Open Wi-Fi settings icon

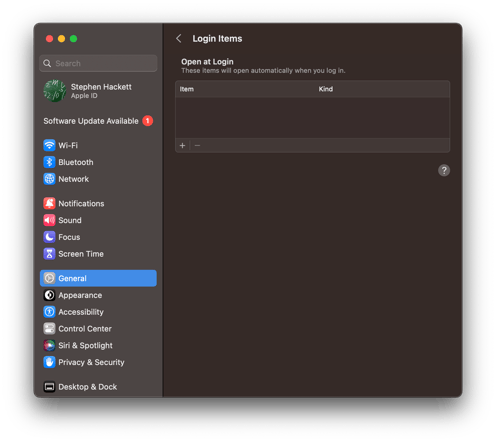(49, 145)
